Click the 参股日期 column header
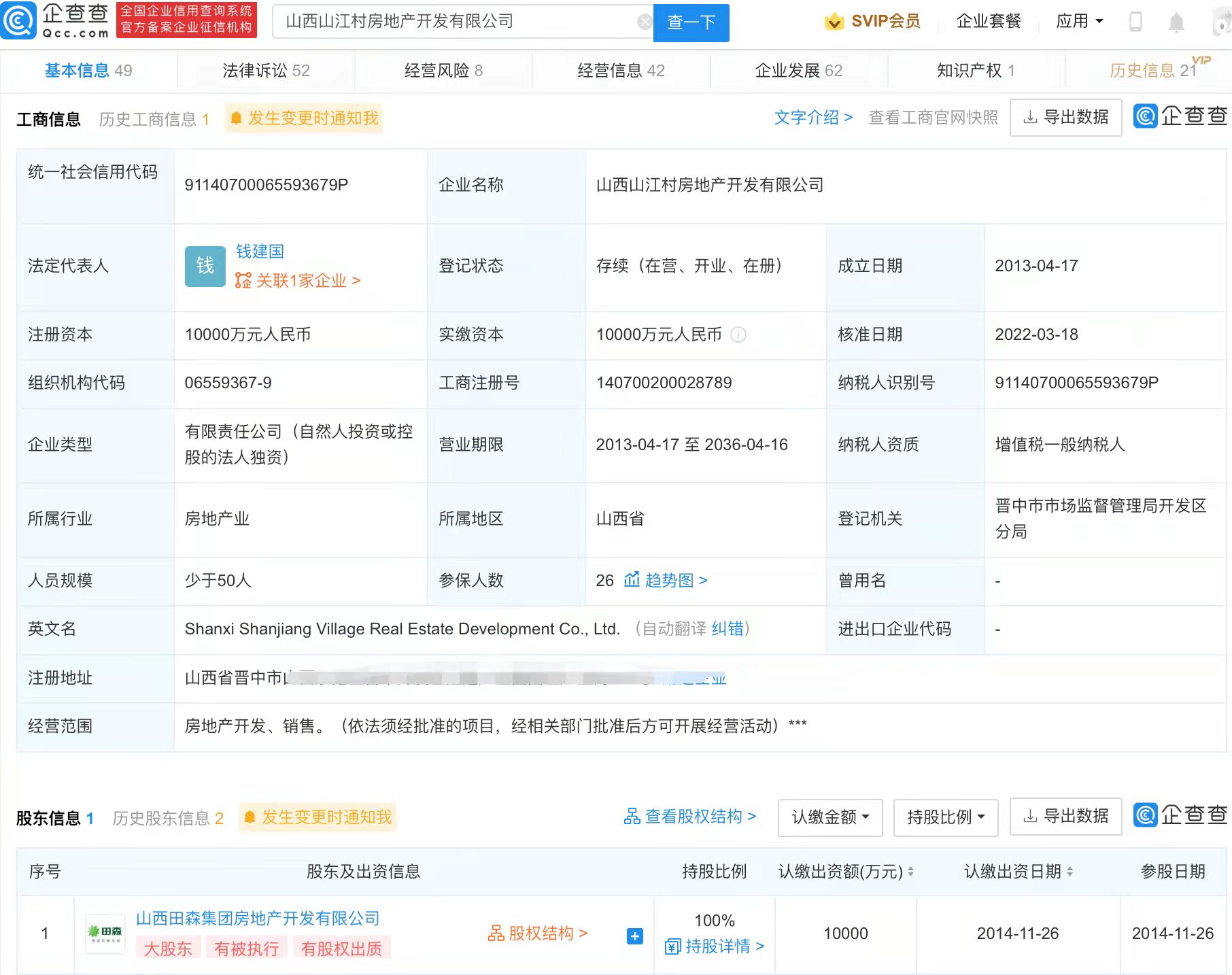This screenshot has height=975, width=1232. click(1172, 872)
